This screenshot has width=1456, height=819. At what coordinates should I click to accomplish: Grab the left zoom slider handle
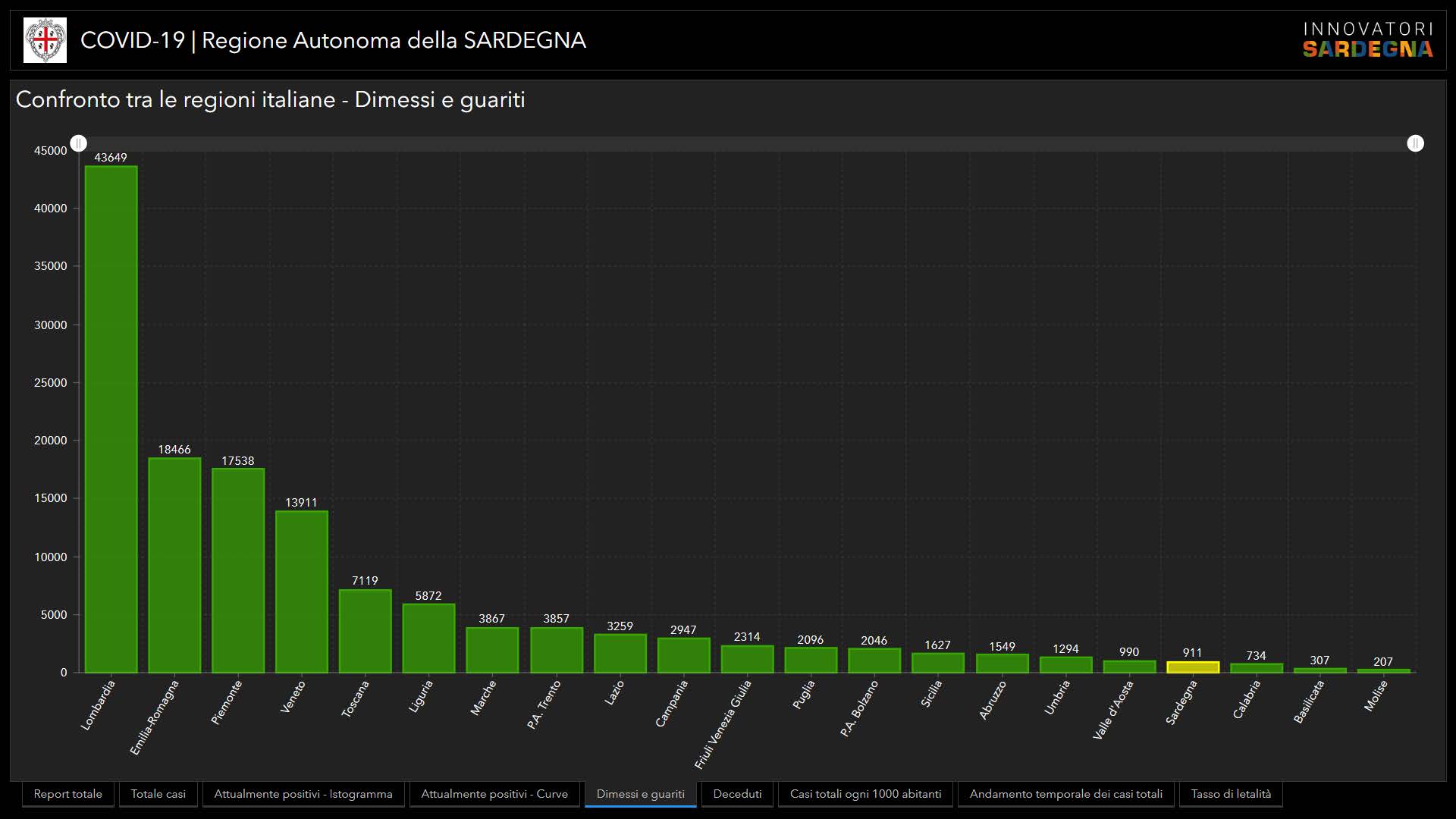coord(79,143)
